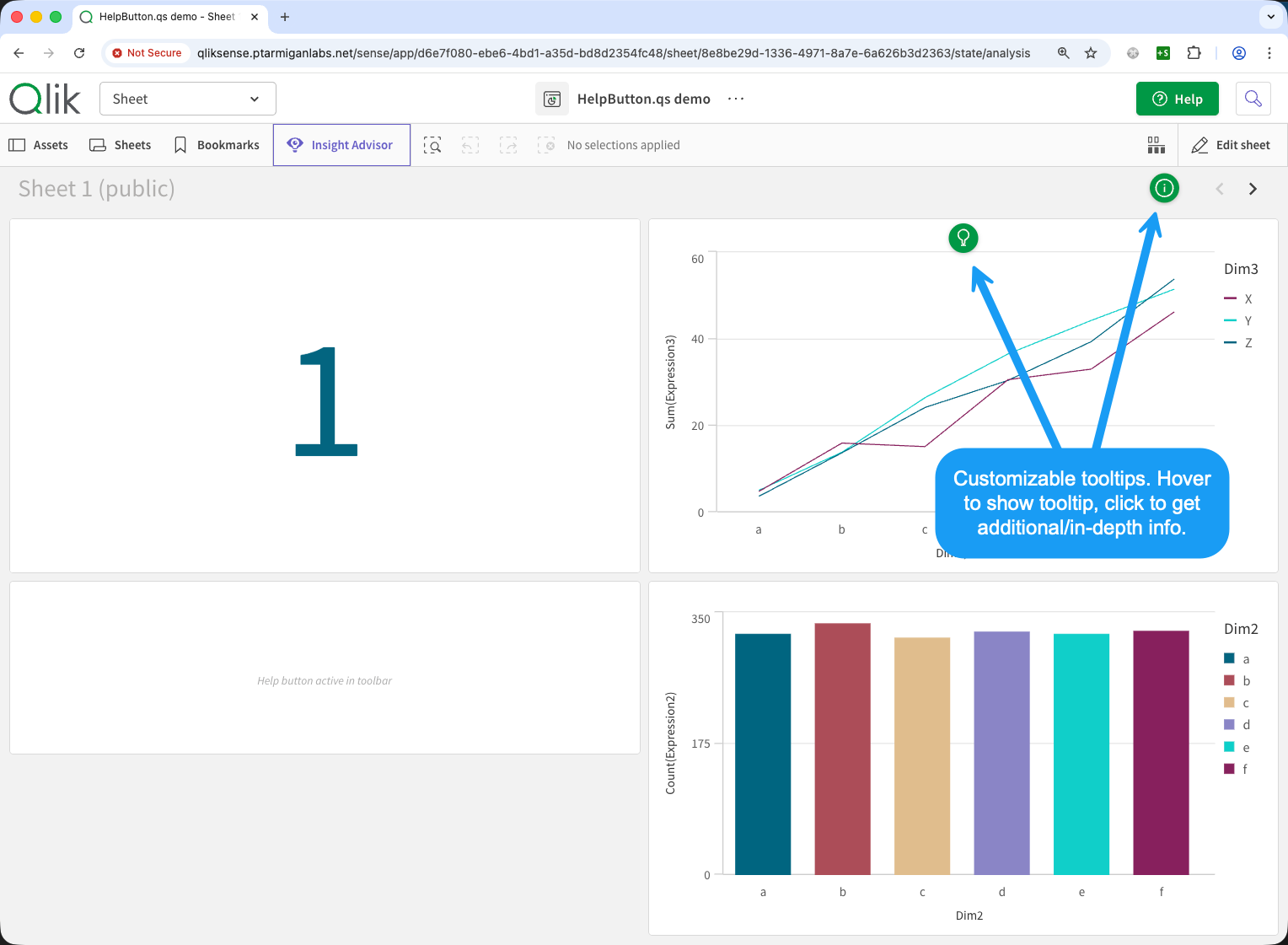Open the Sheet dropdown

point(187,99)
